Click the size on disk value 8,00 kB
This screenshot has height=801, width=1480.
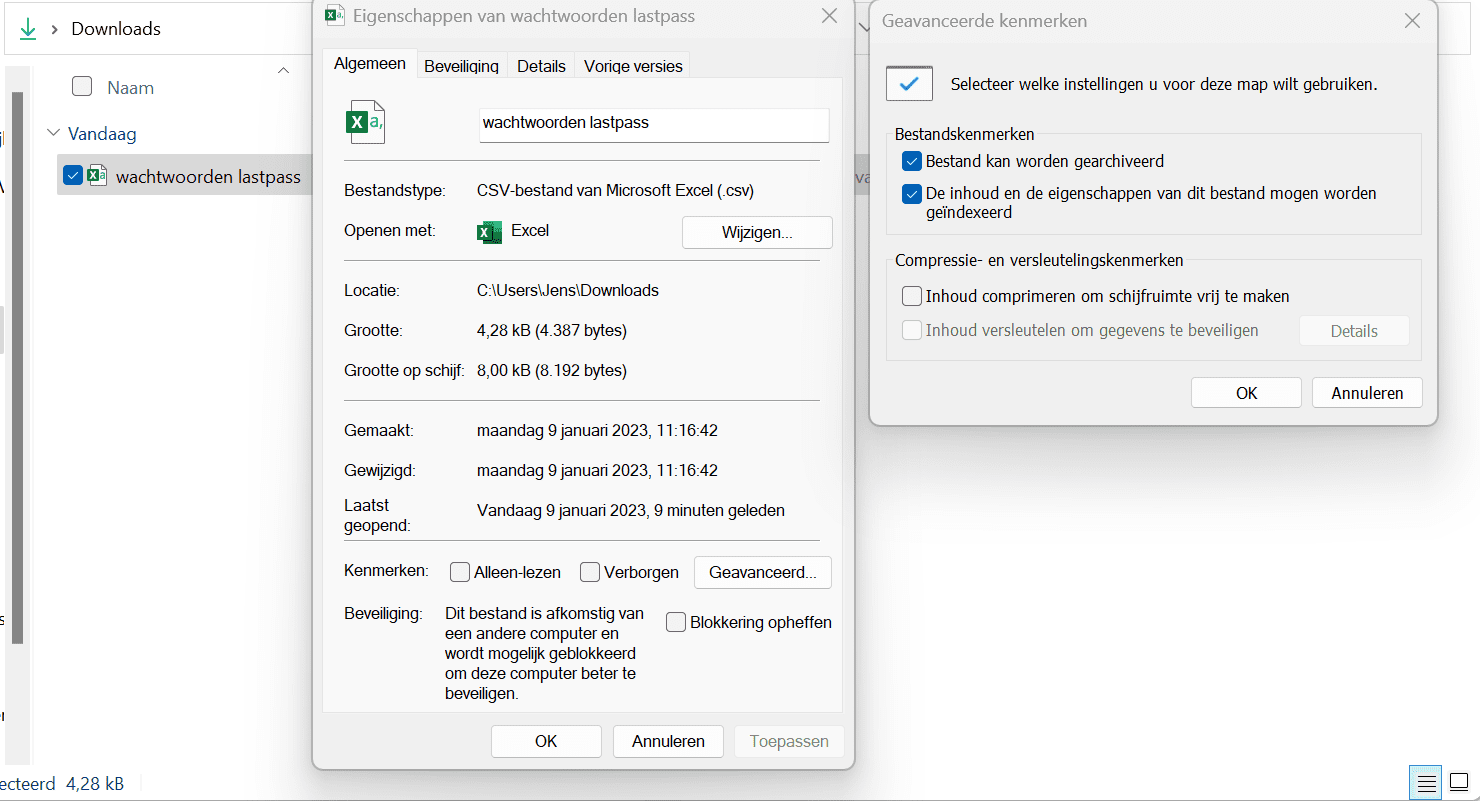pos(552,371)
